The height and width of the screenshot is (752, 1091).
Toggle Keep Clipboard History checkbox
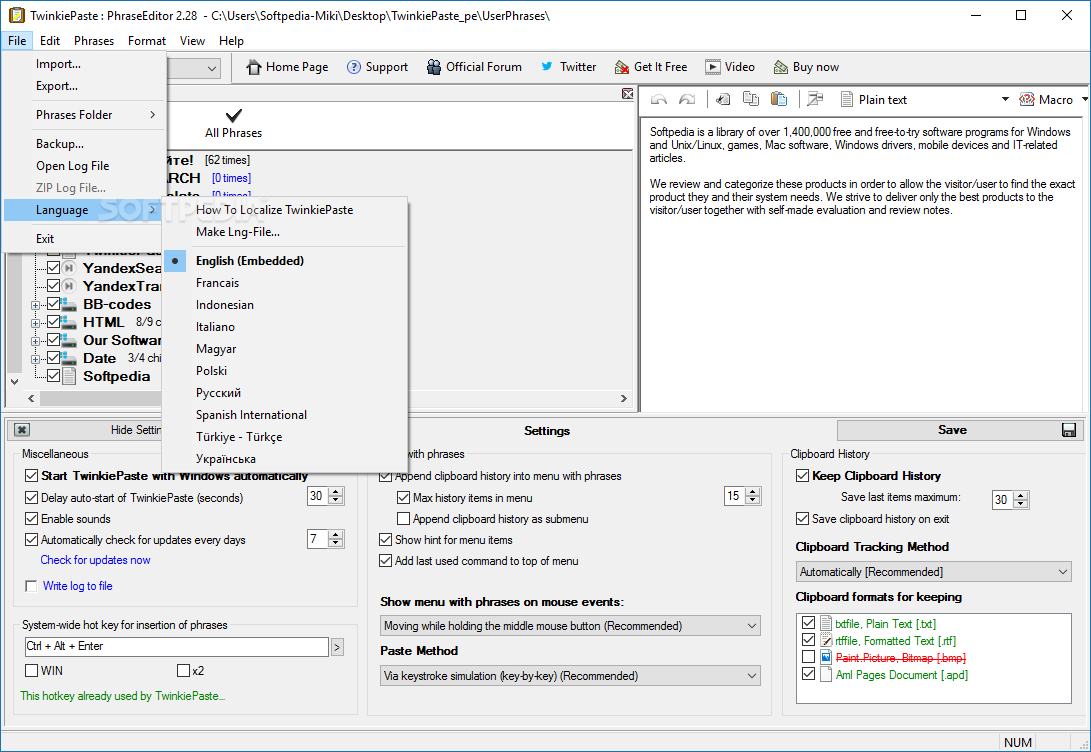[x=802, y=476]
